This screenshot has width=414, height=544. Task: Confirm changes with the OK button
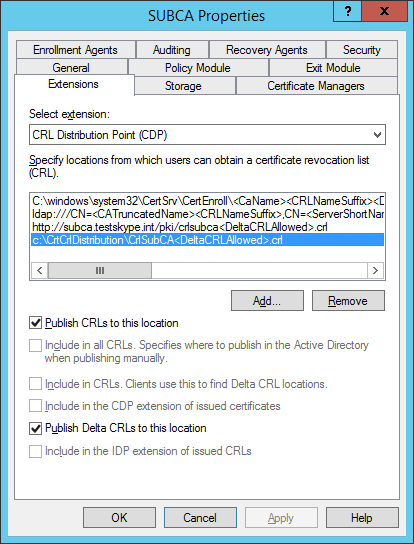(x=119, y=518)
